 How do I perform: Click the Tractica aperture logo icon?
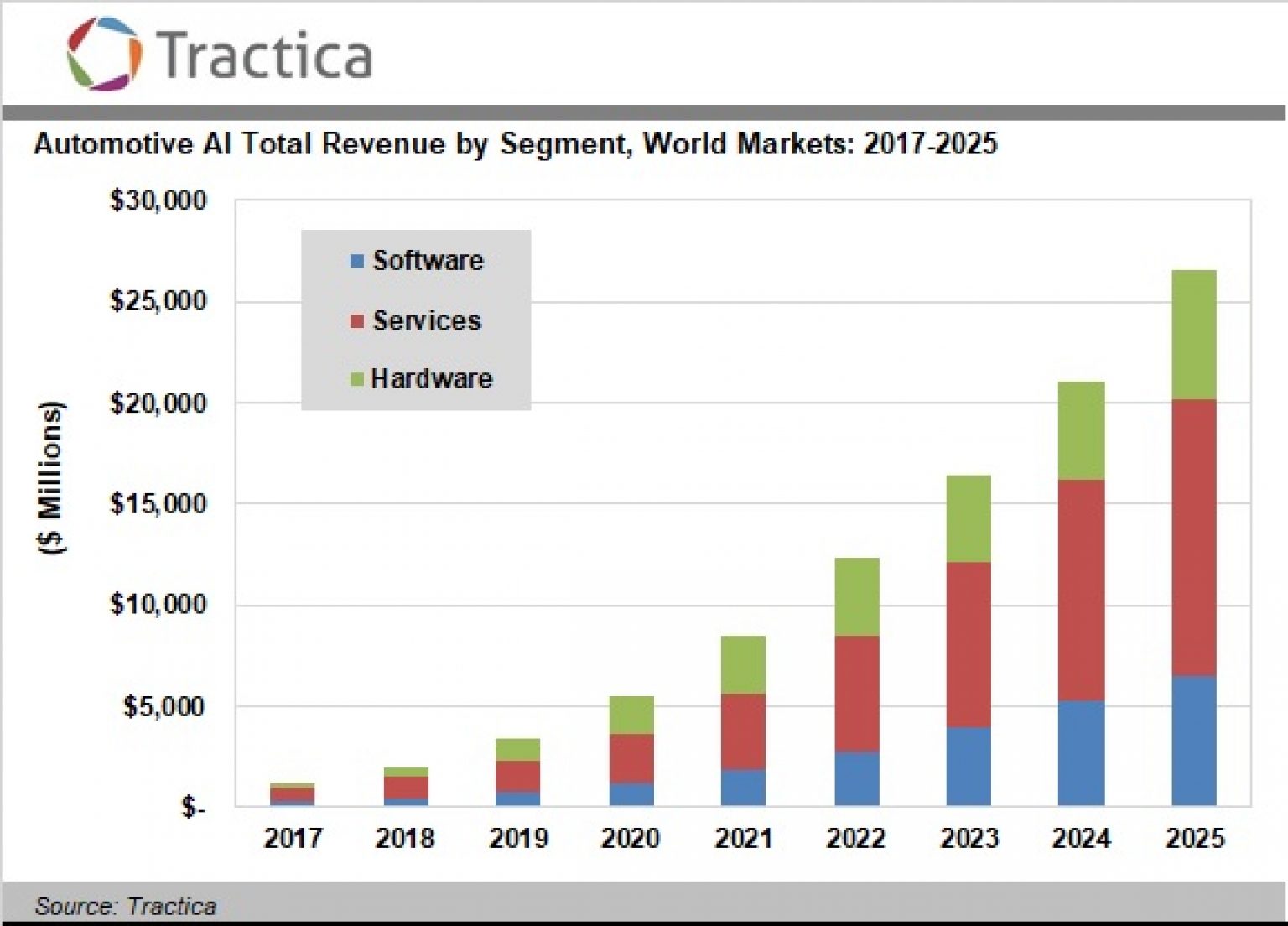[105, 55]
